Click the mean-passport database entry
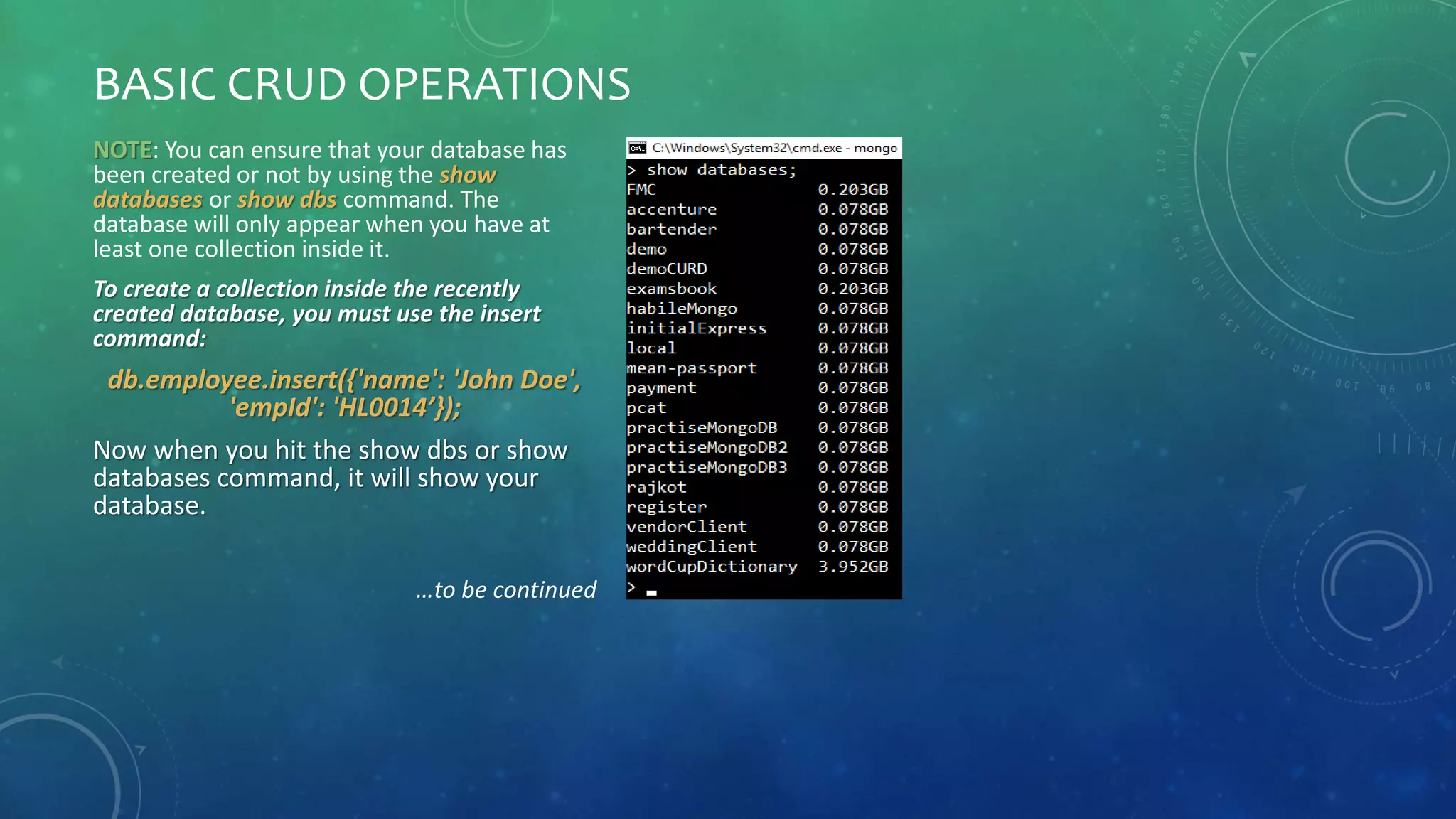The height and width of the screenshot is (819, 1456). [691, 368]
